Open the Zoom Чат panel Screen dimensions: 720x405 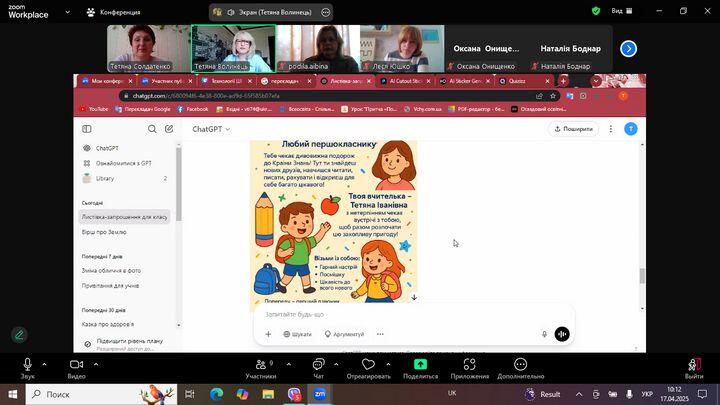[318, 368]
